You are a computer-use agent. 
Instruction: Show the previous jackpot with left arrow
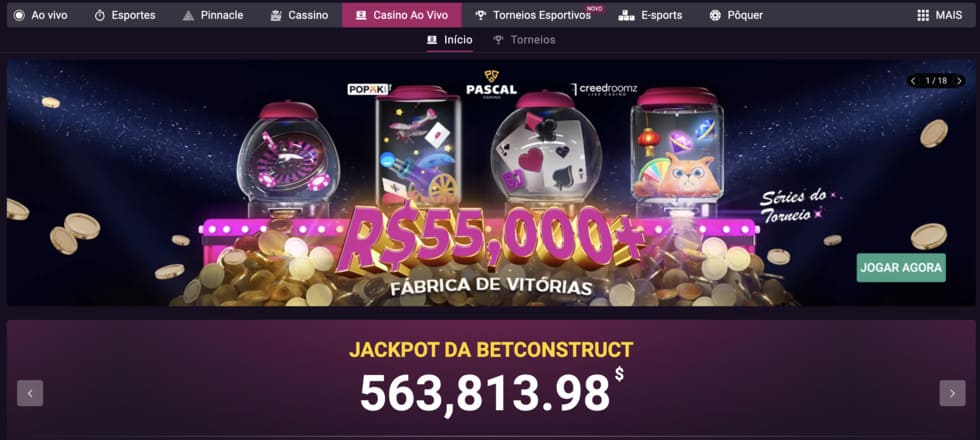click(30, 393)
